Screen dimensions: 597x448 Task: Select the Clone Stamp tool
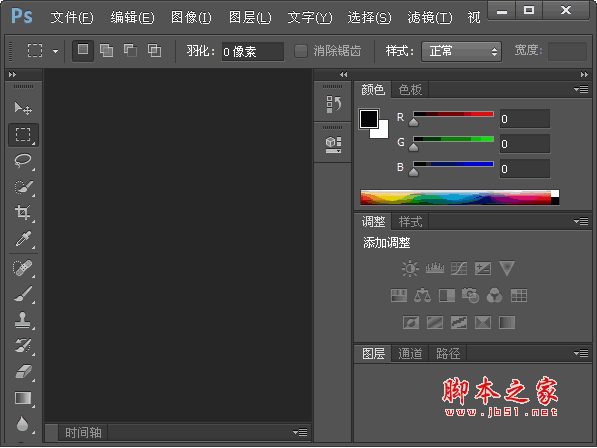[x=23, y=320]
